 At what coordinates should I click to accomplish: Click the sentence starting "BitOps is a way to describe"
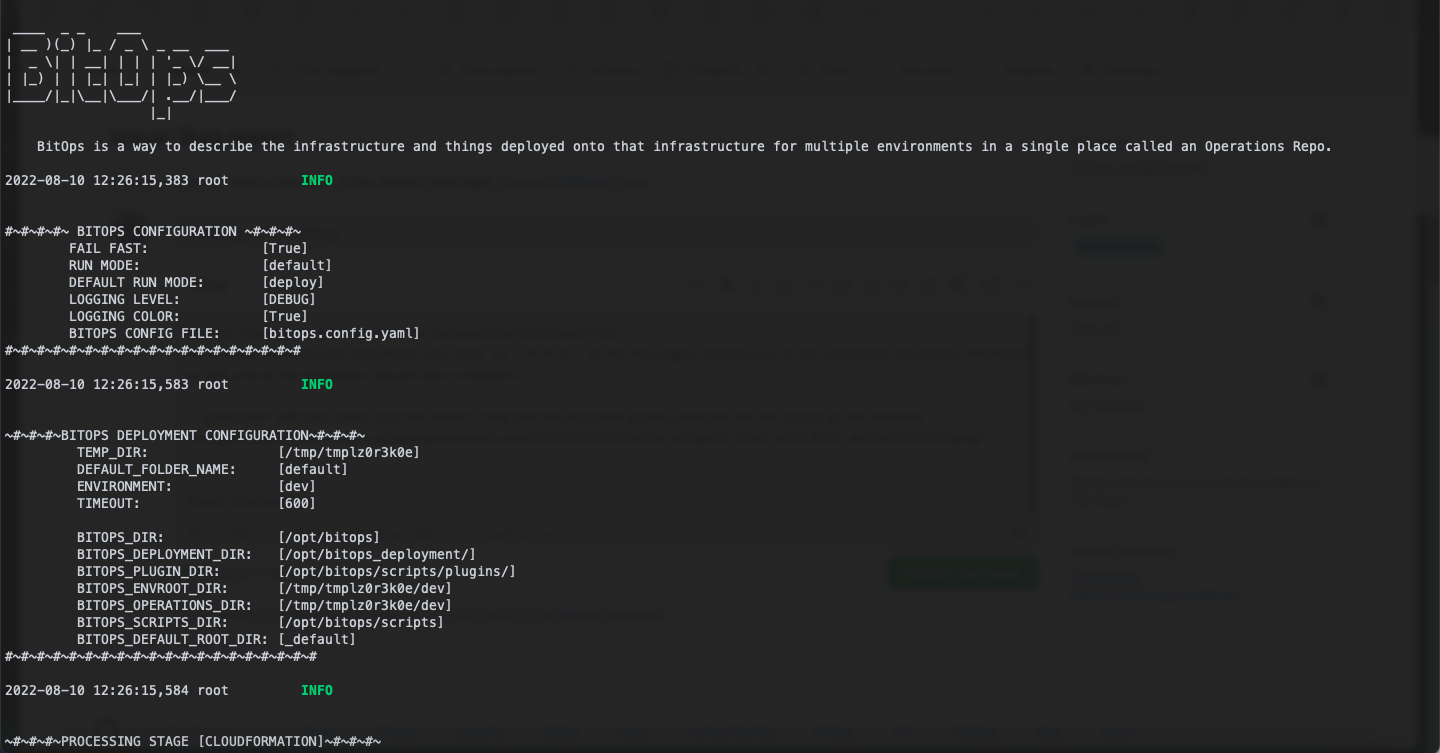click(684, 146)
